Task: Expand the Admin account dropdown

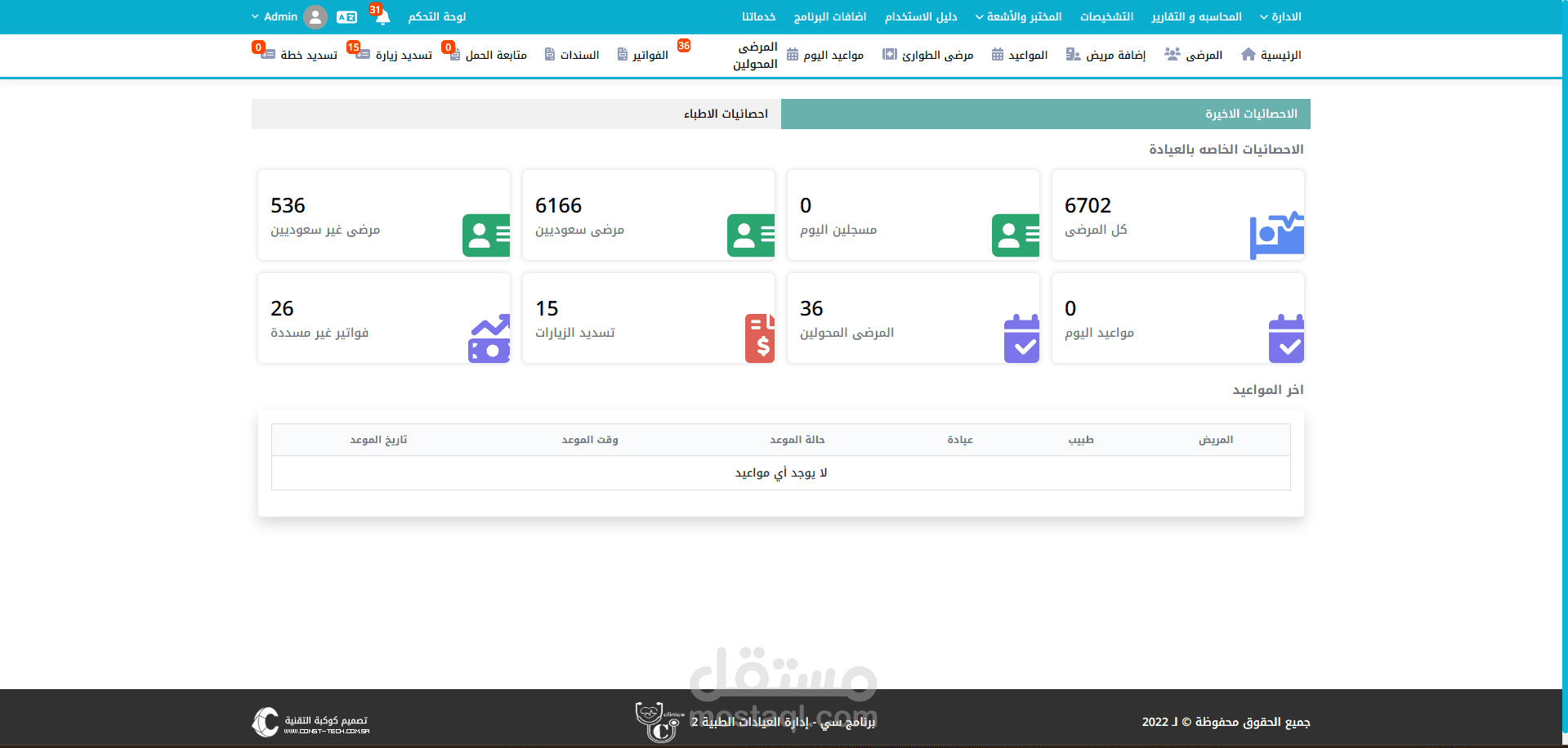Action: (274, 16)
